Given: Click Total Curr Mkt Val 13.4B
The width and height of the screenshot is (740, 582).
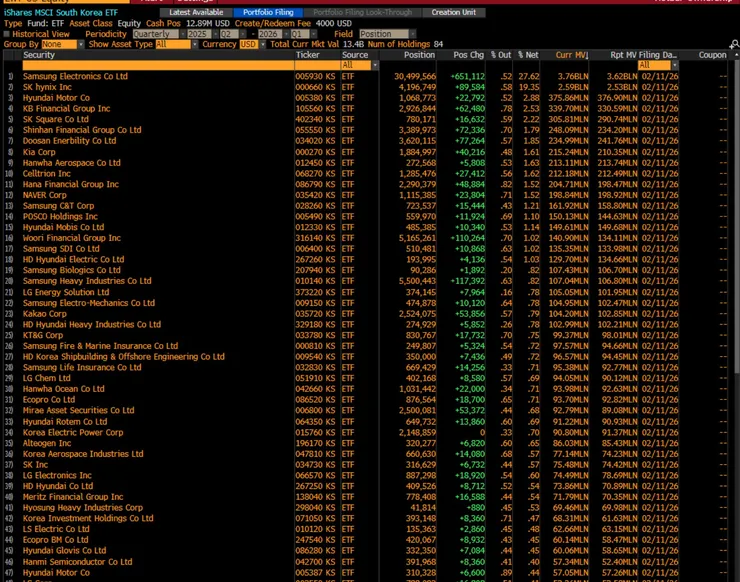Looking at the screenshot, I should coord(317,44).
